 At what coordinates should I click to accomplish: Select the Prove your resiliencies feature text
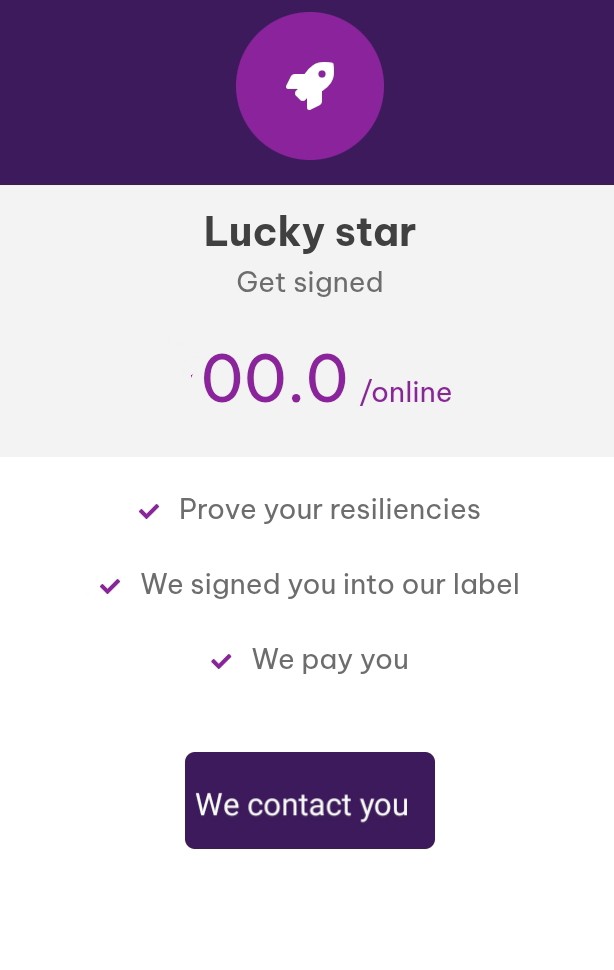330,510
